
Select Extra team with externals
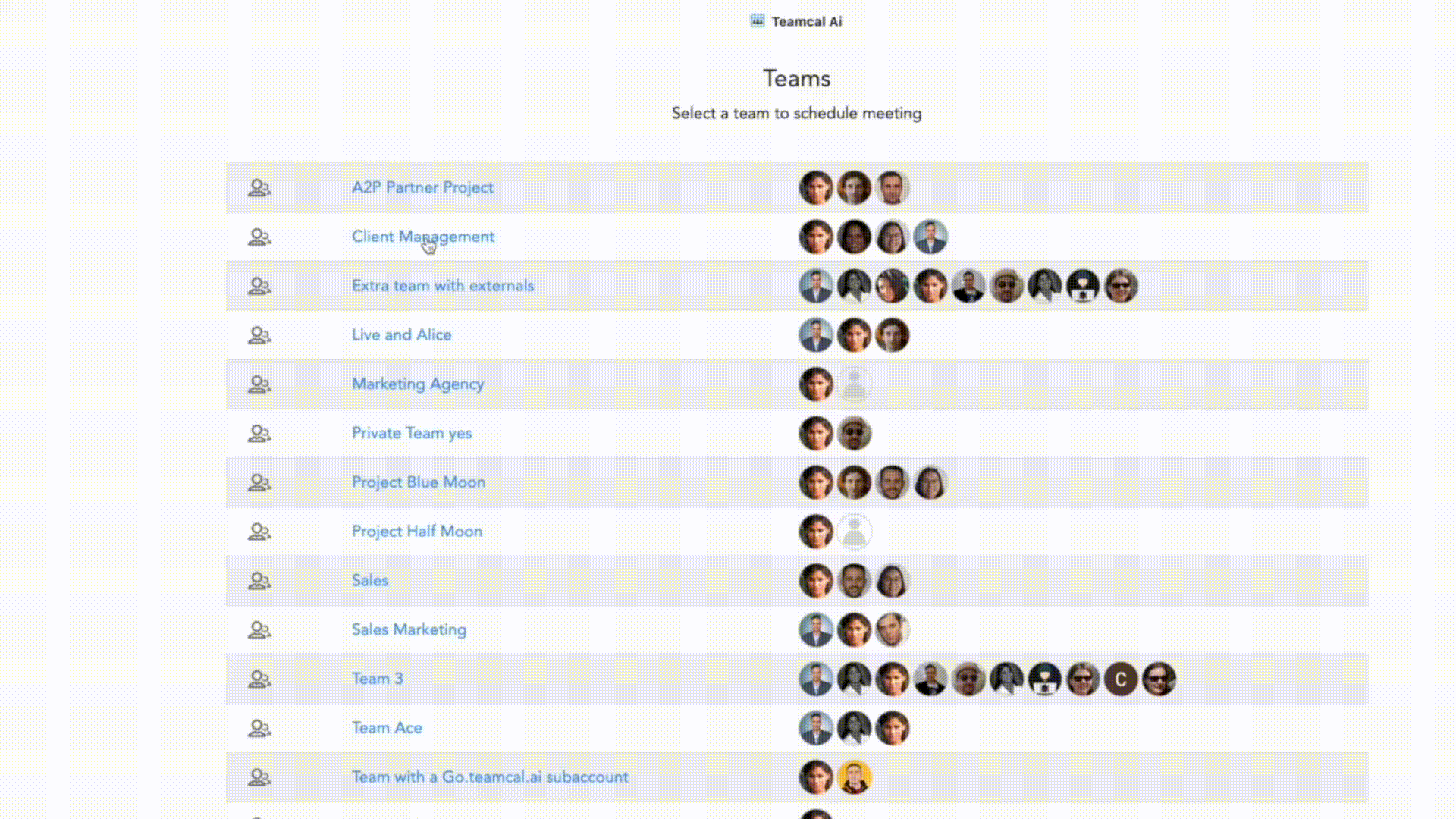pos(442,286)
